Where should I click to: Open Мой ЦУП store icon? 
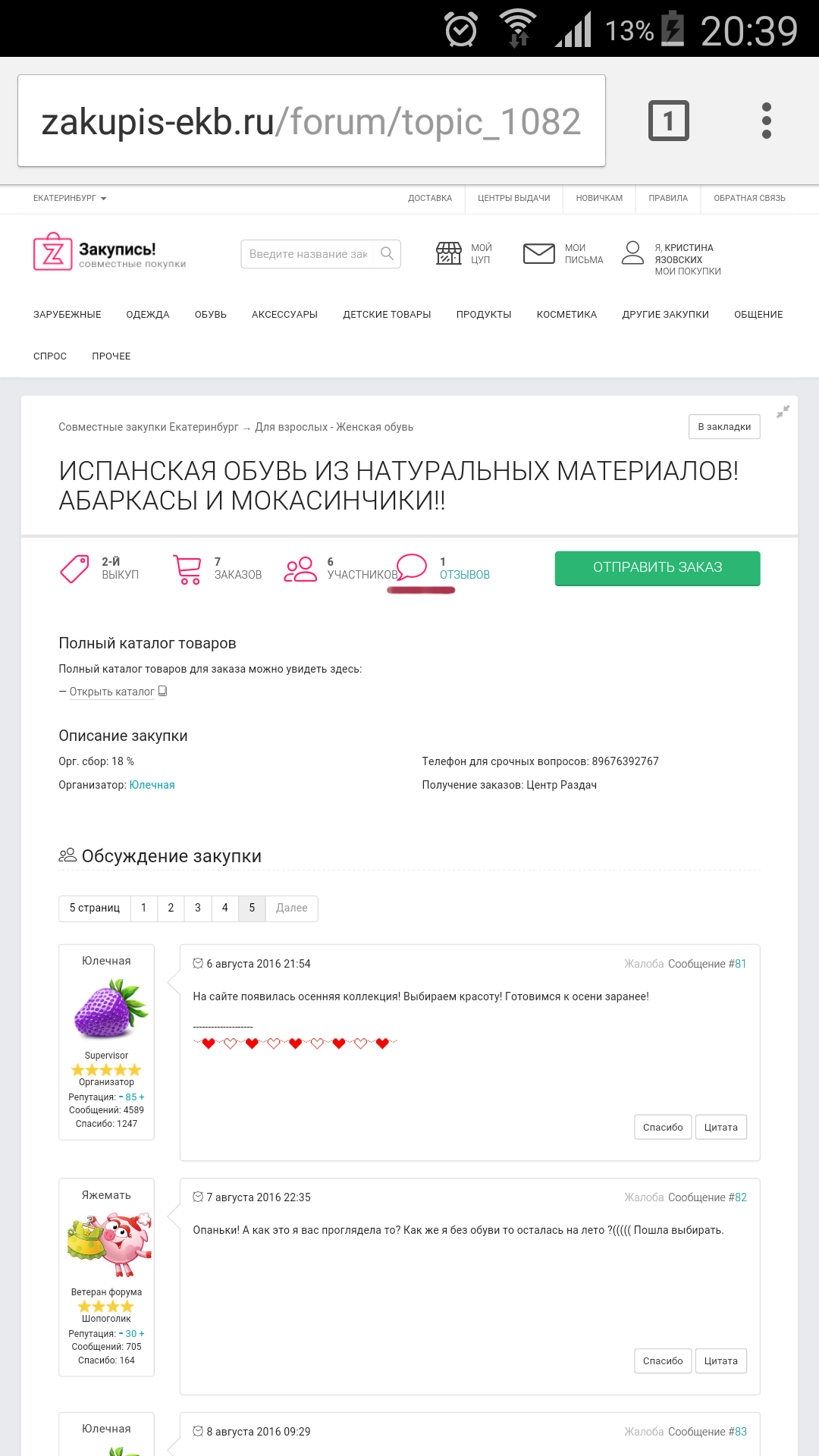pos(449,253)
